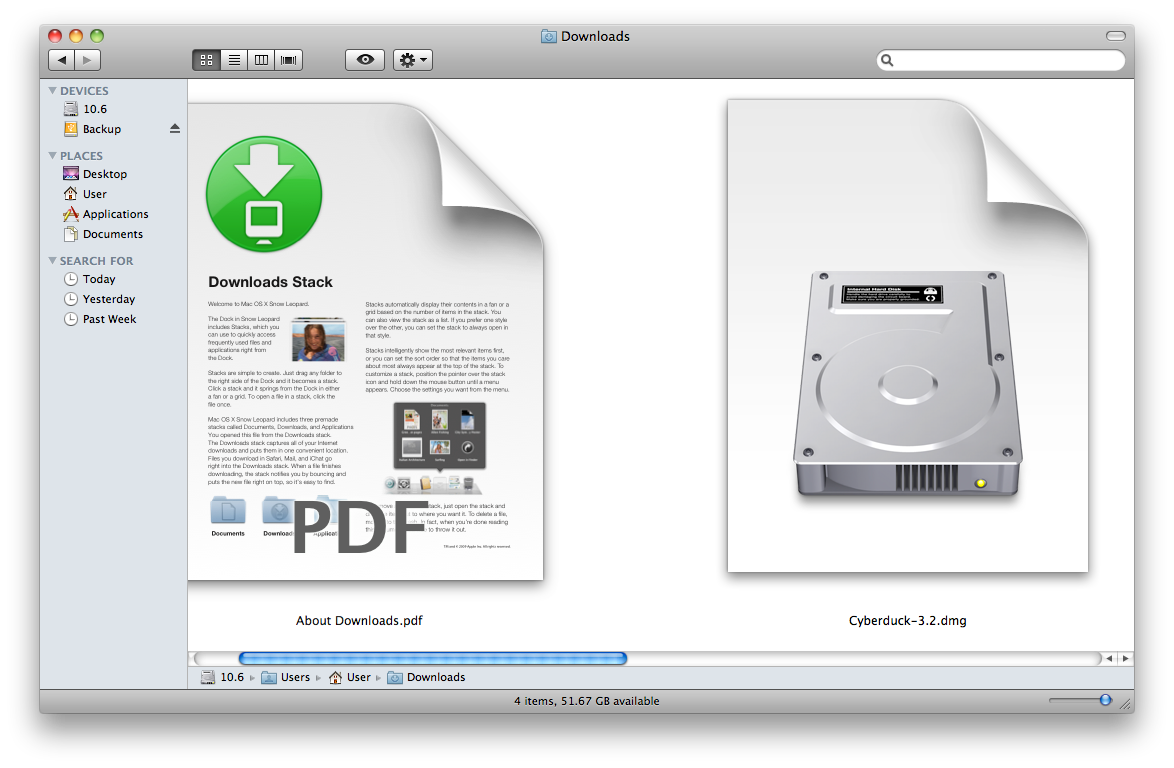Open the Action gear menu

click(413, 60)
